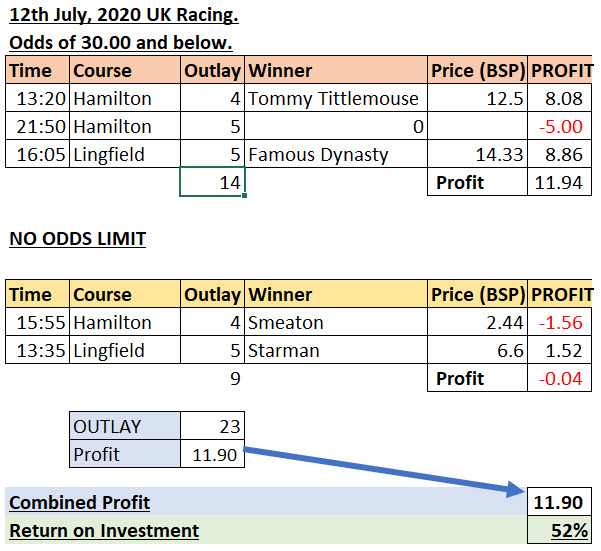
Task: Select the 11.94 profit total cell
Action: point(561,183)
